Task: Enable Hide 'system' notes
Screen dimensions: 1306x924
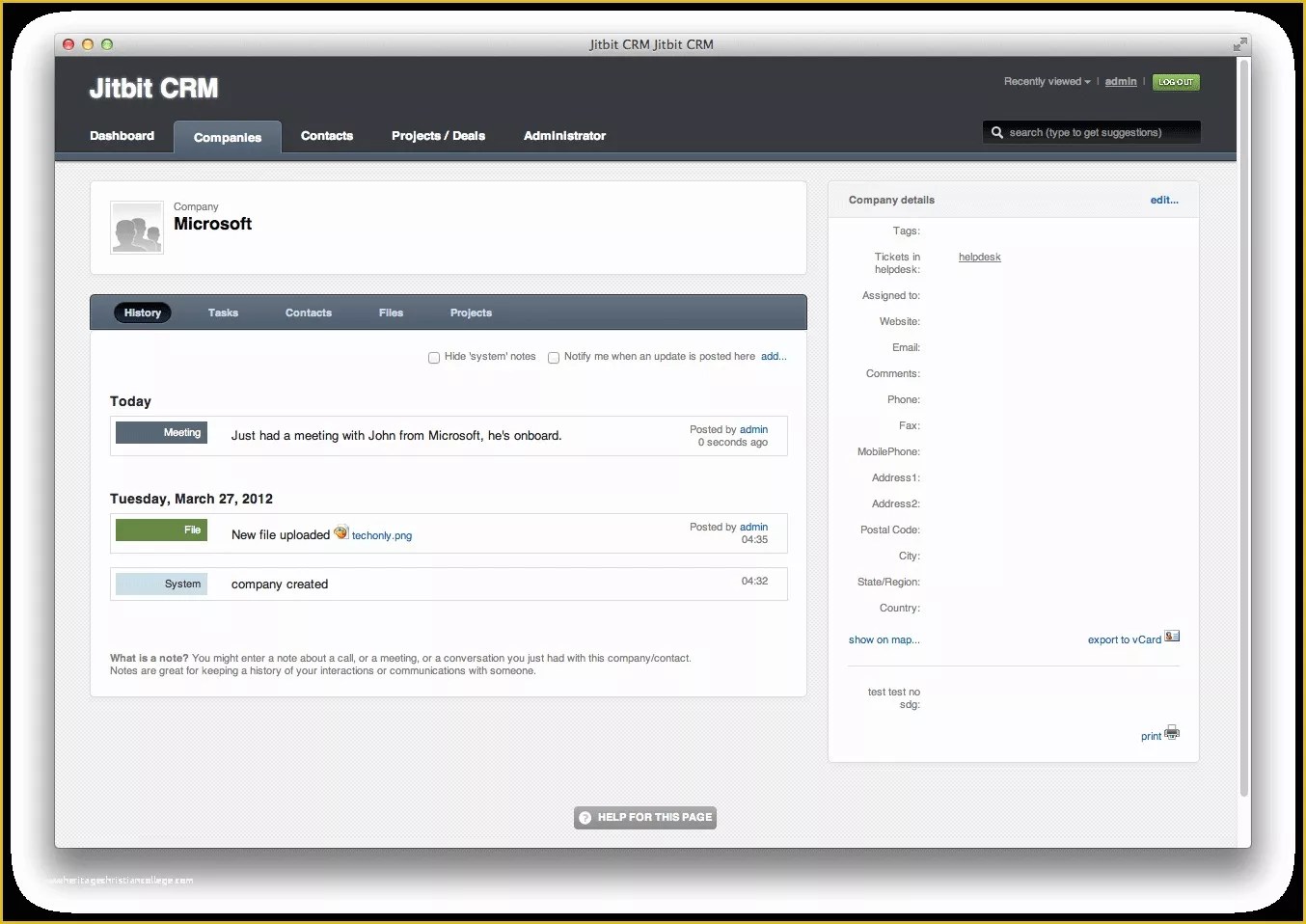Action: click(434, 357)
